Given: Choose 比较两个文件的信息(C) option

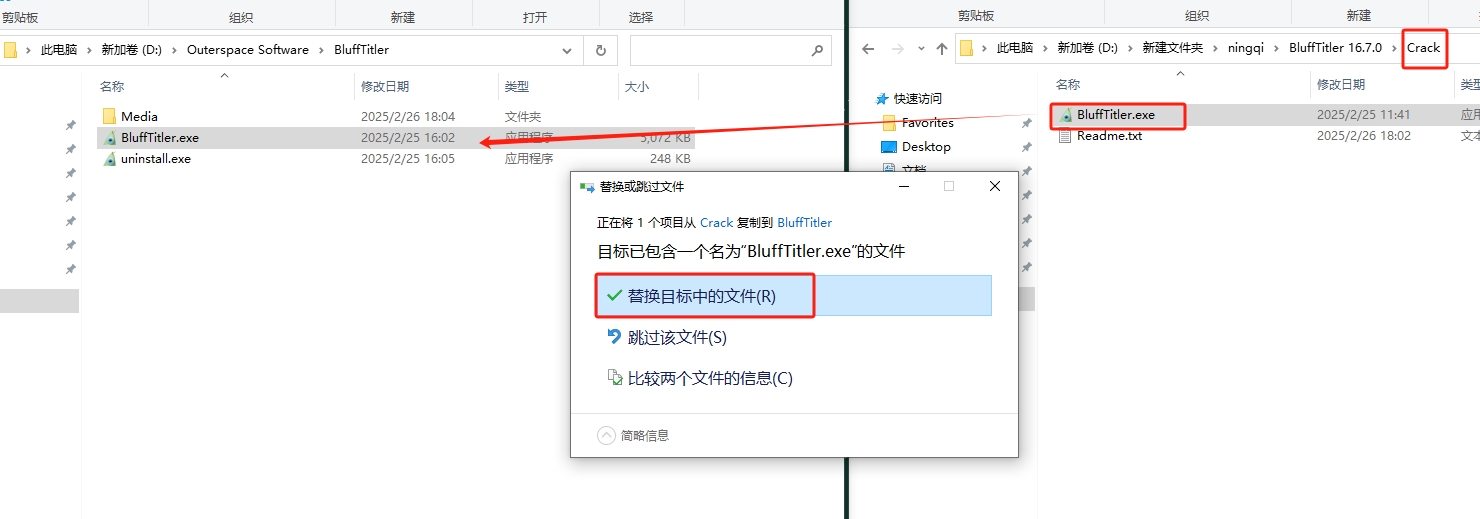Looking at the screenshot, I should [709, 378].
